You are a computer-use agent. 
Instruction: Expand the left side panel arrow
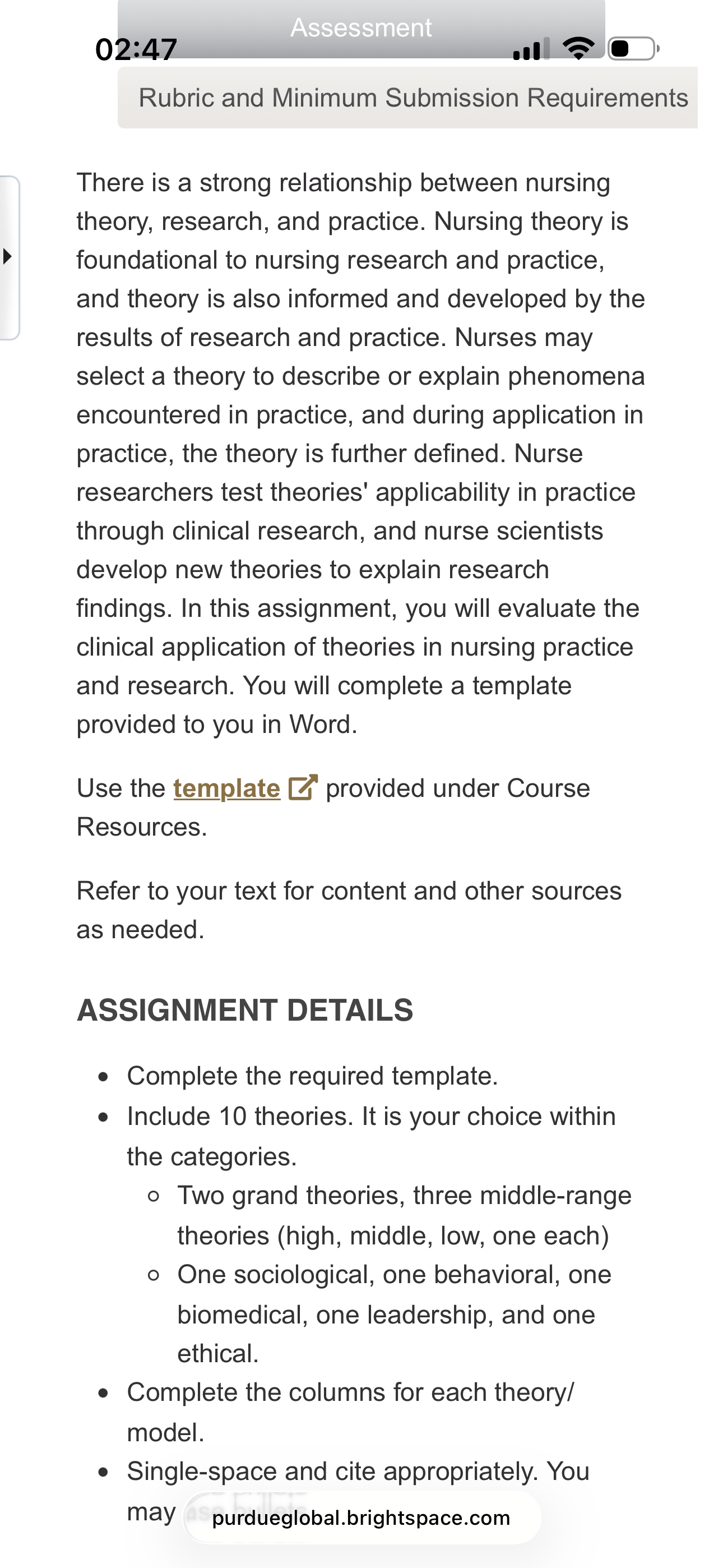click(8, 256)
